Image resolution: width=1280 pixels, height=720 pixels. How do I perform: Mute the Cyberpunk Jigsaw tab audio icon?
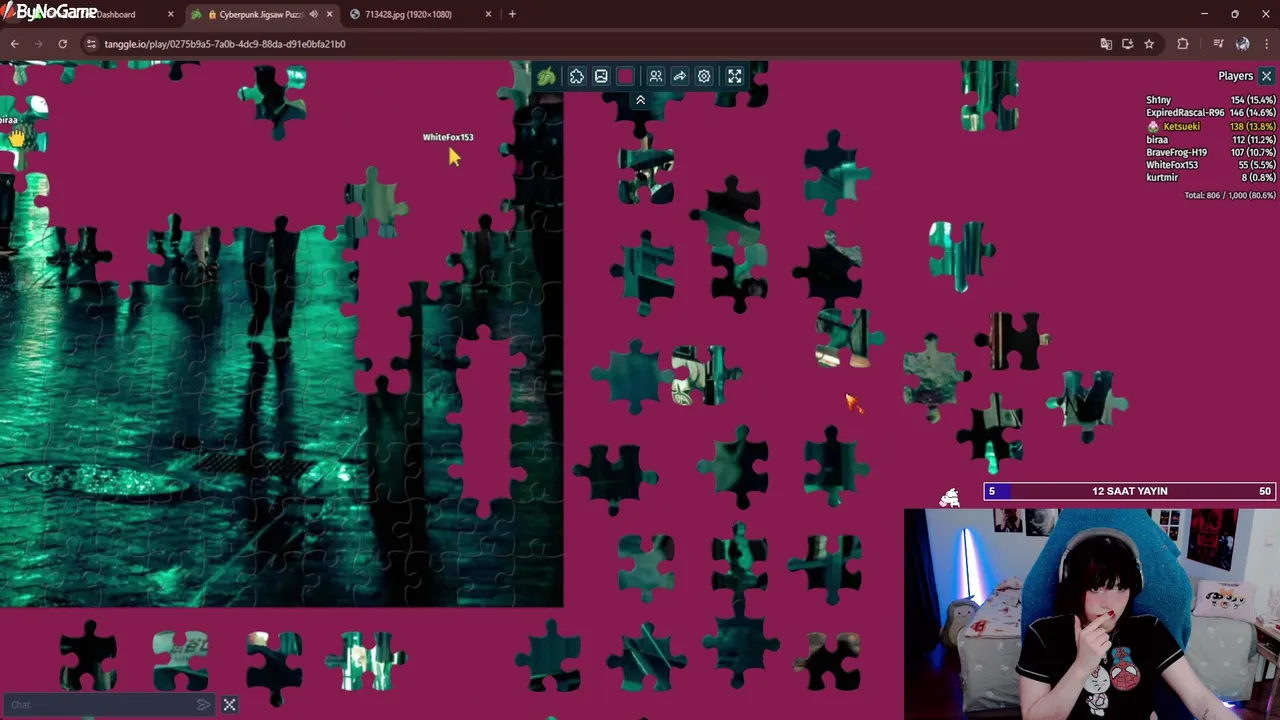pos(313,14)
